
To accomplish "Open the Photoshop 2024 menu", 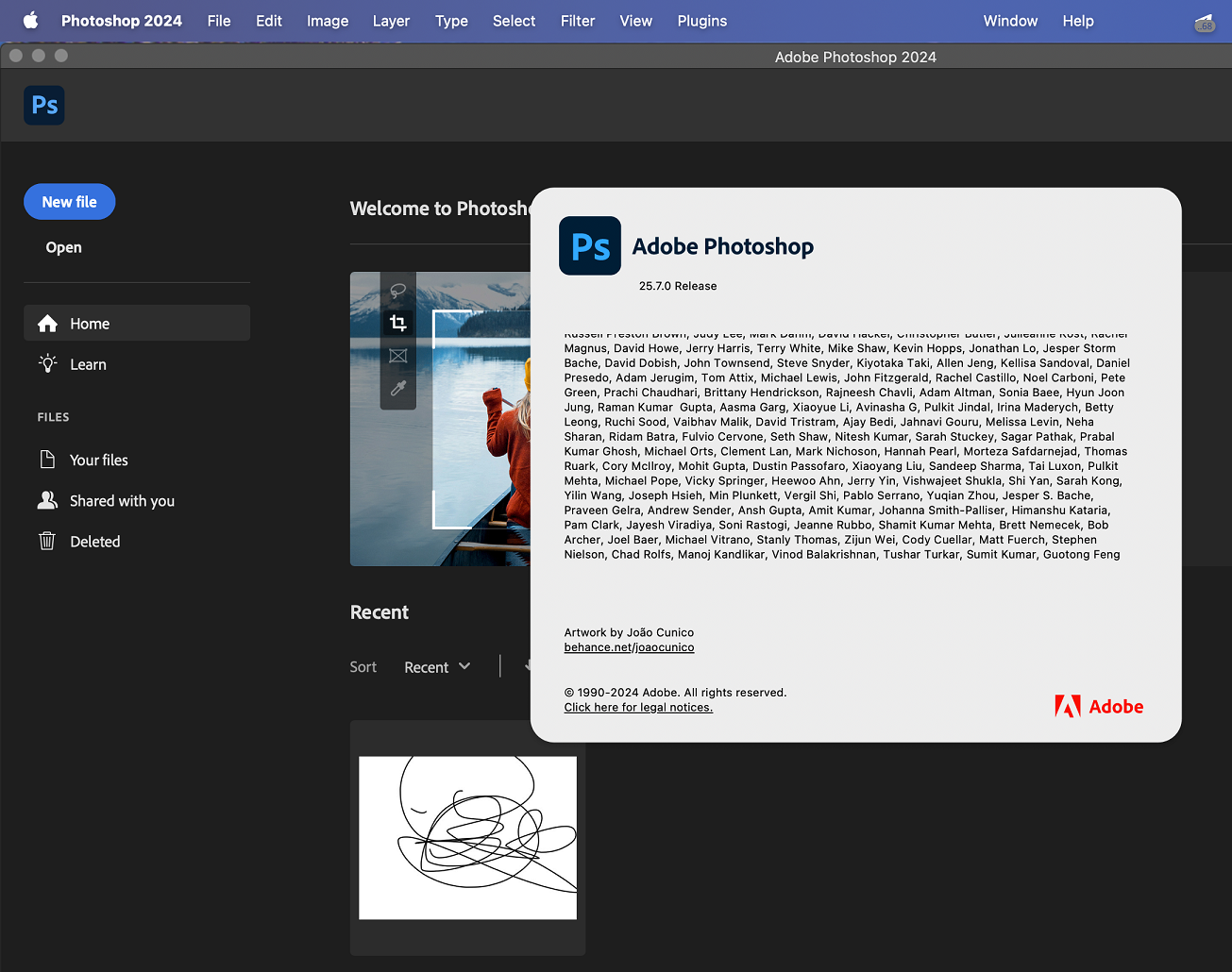I will 122,21.
